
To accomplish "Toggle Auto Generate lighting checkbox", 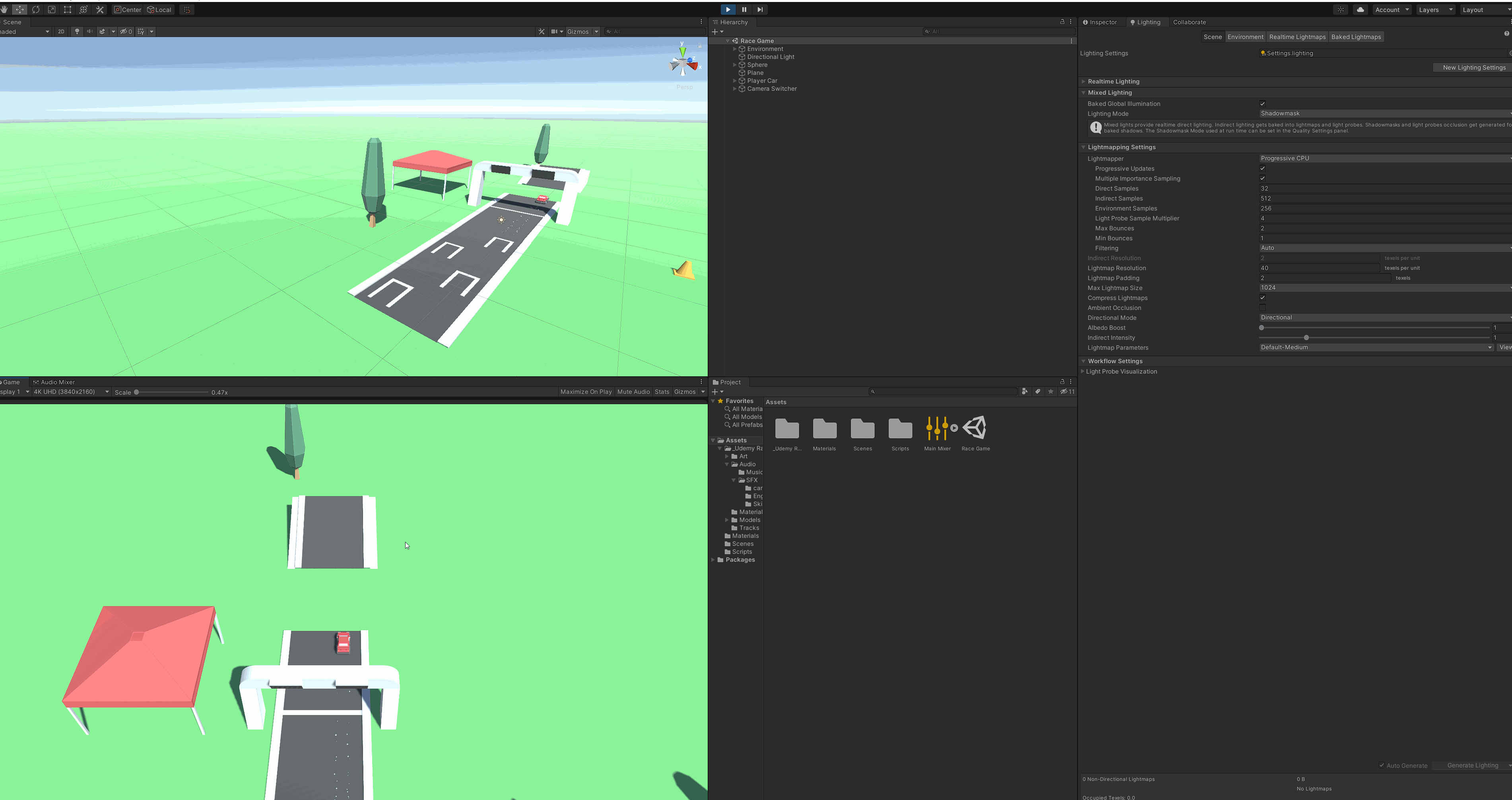I will click(1382, 765).
